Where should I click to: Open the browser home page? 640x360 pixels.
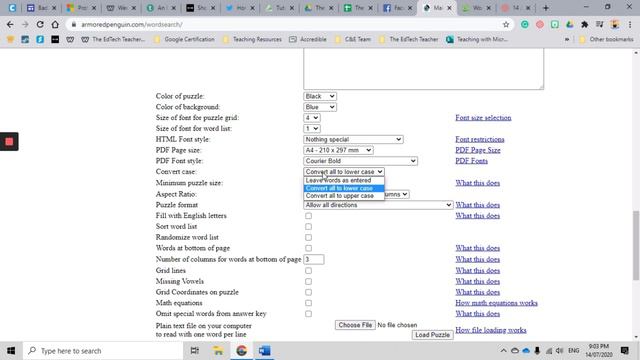pyautogui.click(x=55, y=24)
